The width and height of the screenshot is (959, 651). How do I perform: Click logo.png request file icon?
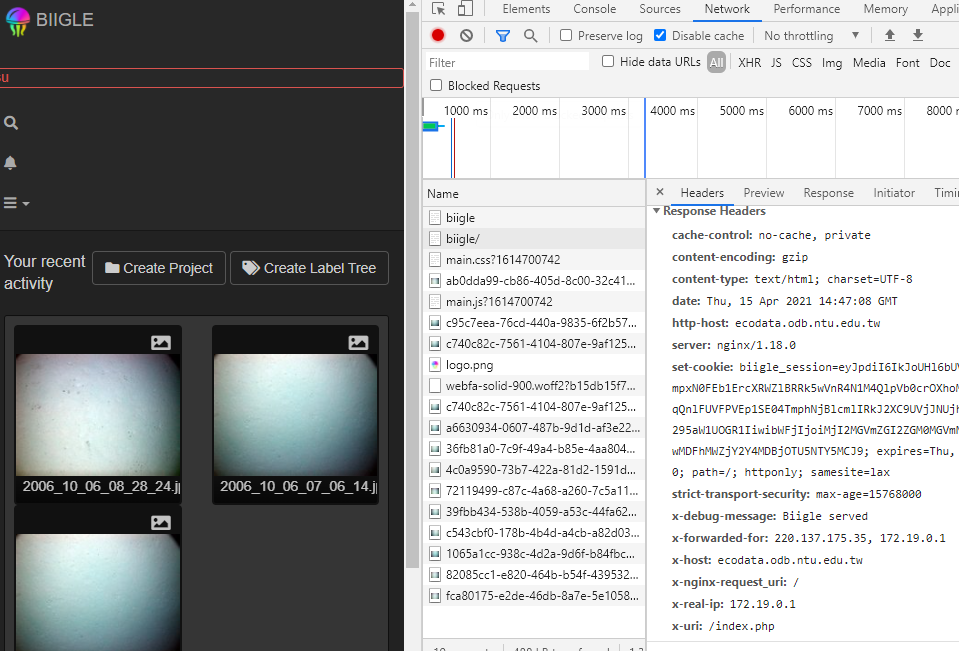(x=435, y=365)
